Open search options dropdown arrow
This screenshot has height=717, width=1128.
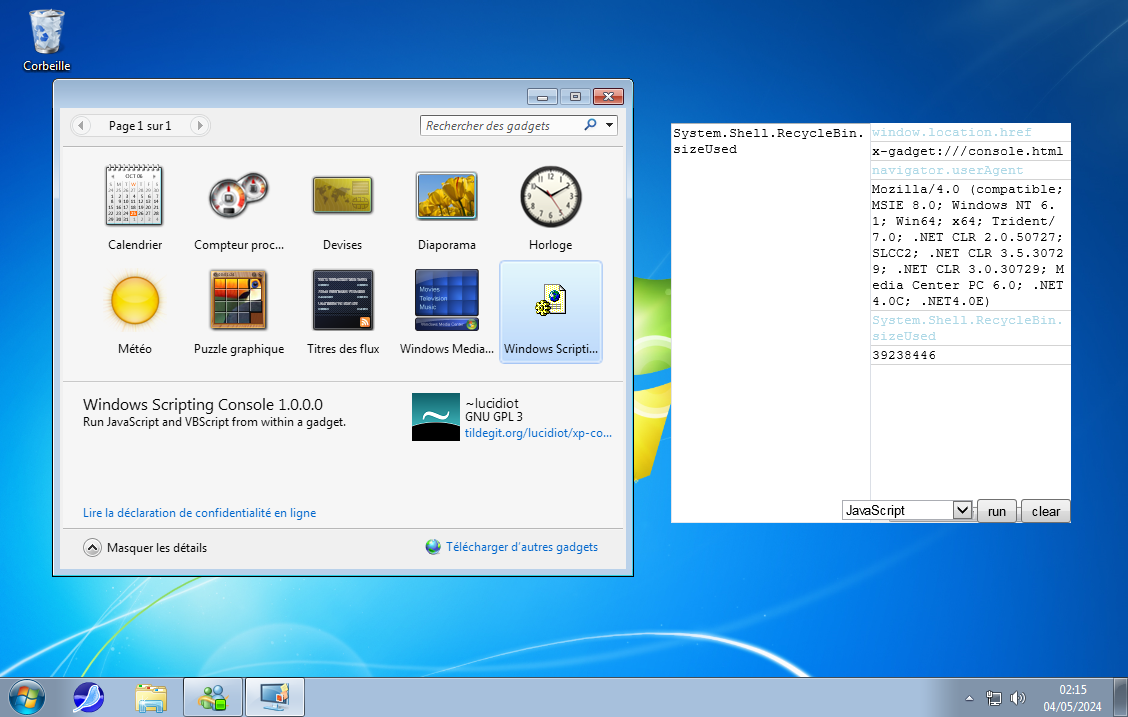609,125
